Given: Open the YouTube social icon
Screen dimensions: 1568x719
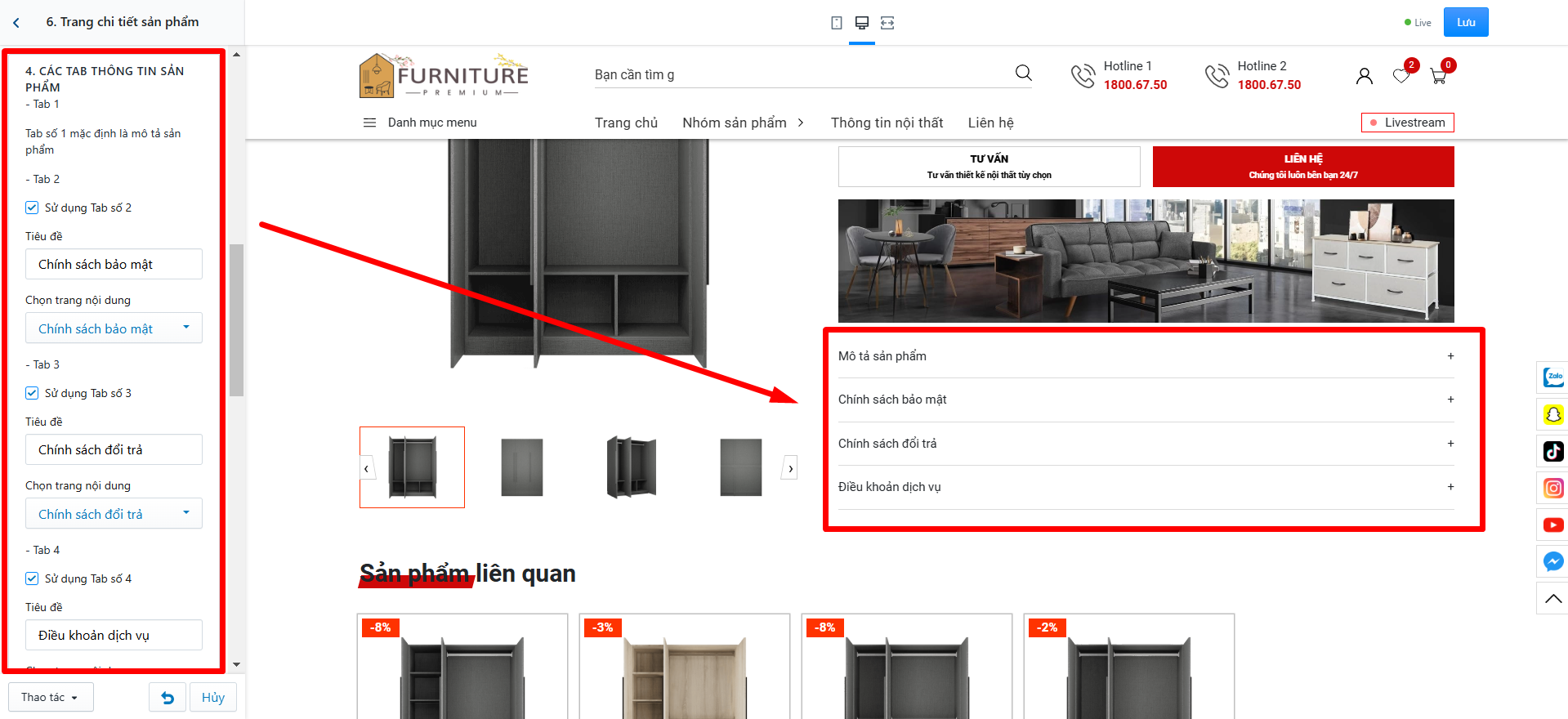Looking at the screenshot, I should [x=1553, y=525].
